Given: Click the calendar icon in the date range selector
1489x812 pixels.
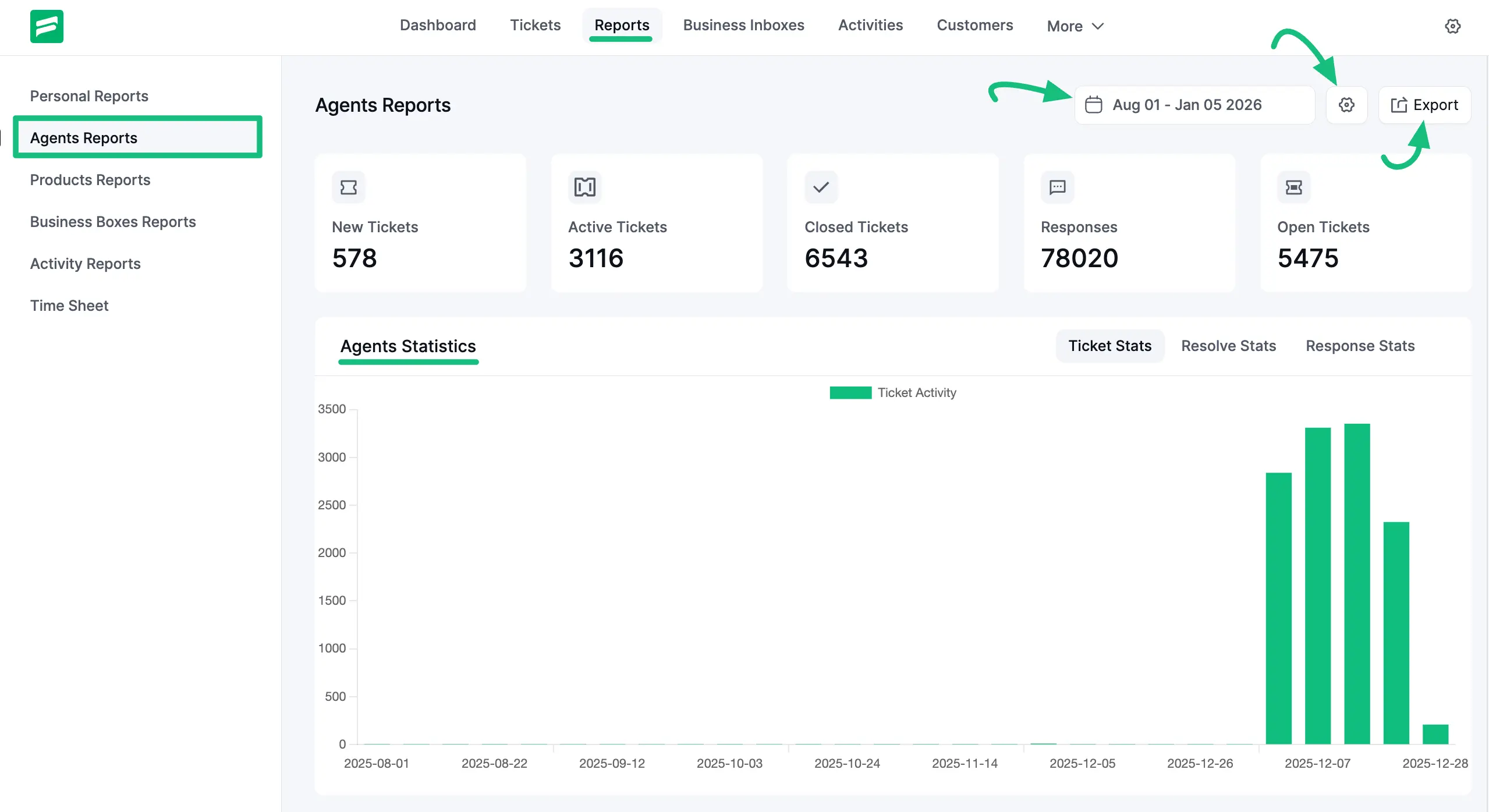Looking at the screenshot, I should click(x=1093, y=105).
